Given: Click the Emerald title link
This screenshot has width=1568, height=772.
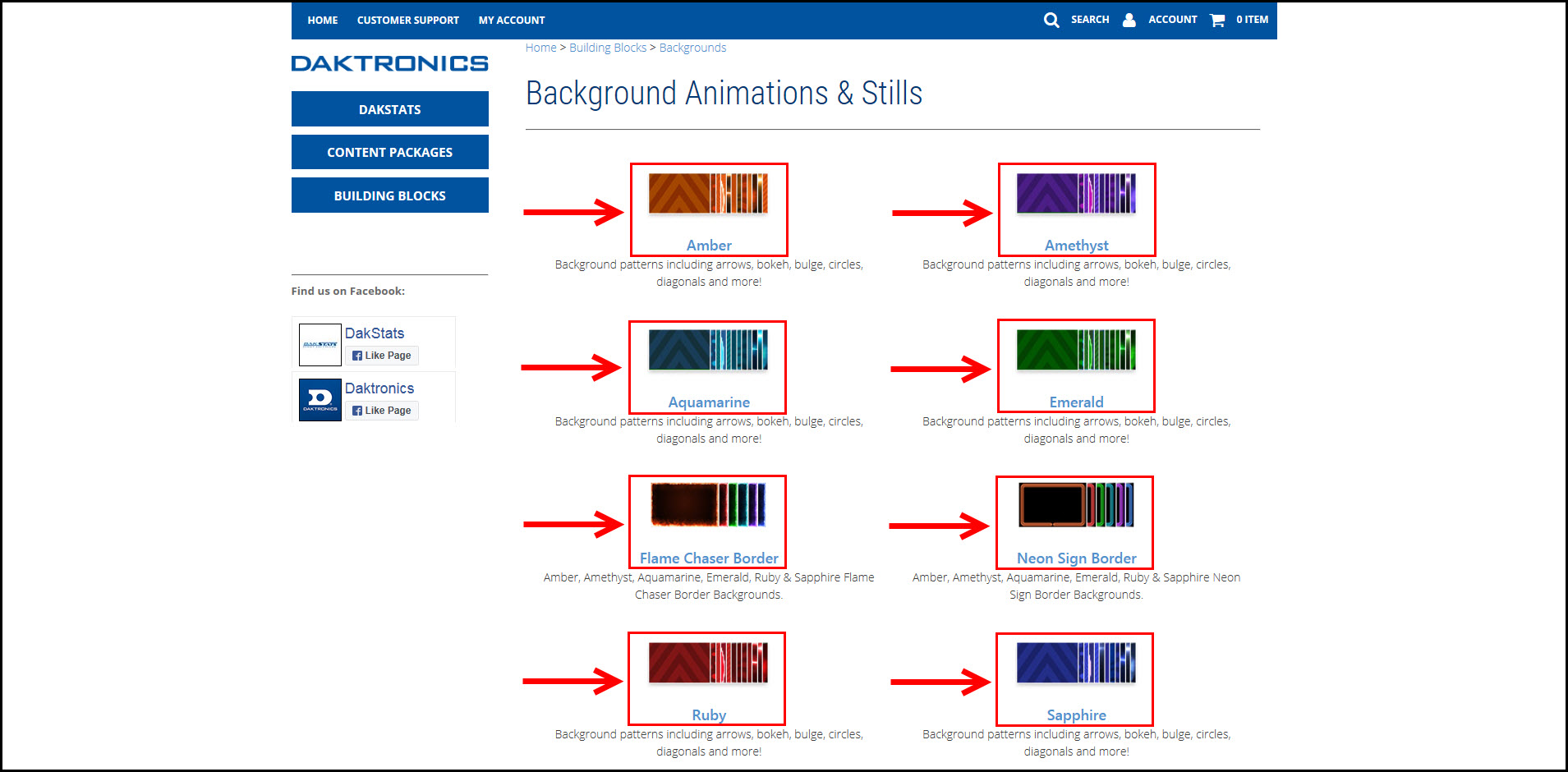Looking at the screenshot, I should (x=1076, y=402).
